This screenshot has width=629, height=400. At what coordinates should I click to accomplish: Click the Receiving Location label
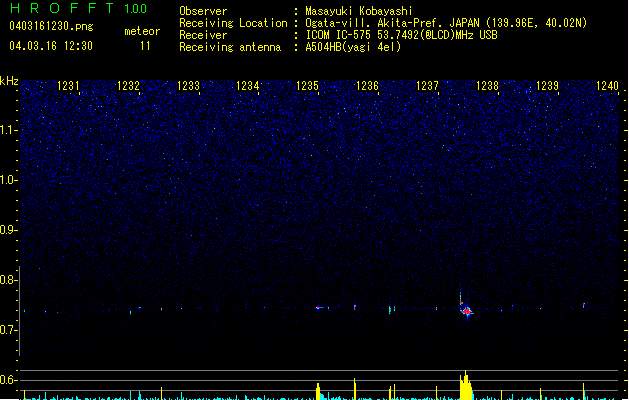tap(233, 23)
